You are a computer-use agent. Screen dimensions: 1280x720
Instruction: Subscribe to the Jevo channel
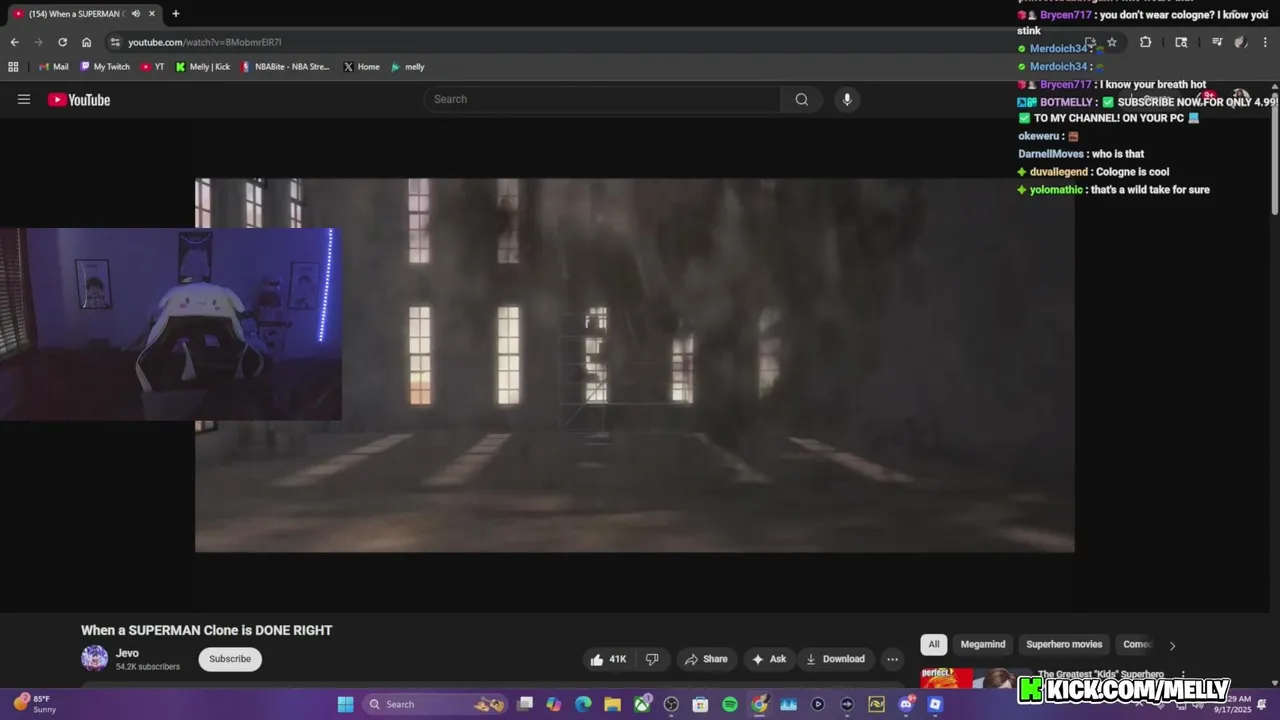[230, 659]
